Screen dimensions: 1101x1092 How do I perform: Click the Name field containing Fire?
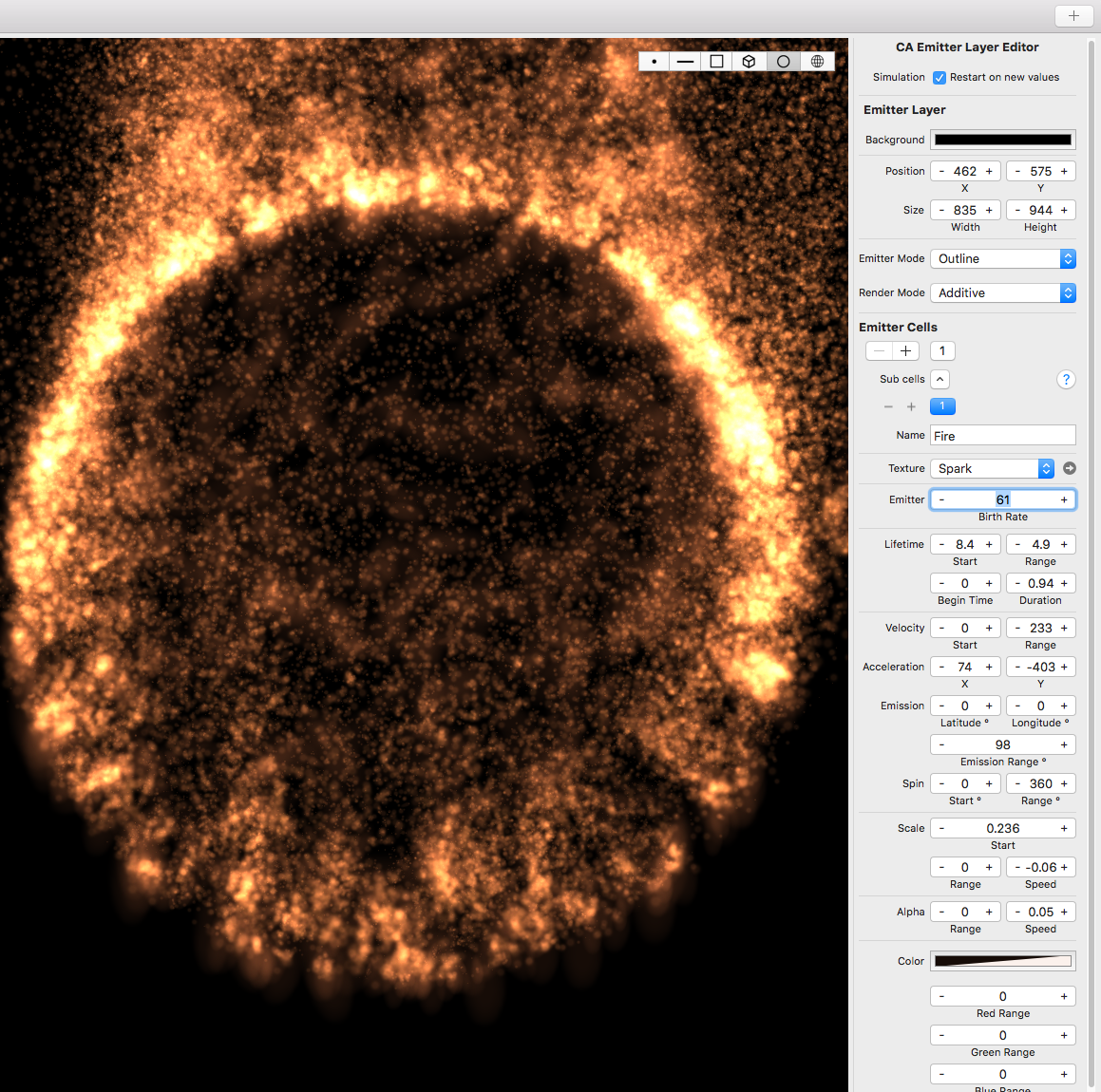pos(1003,436)
